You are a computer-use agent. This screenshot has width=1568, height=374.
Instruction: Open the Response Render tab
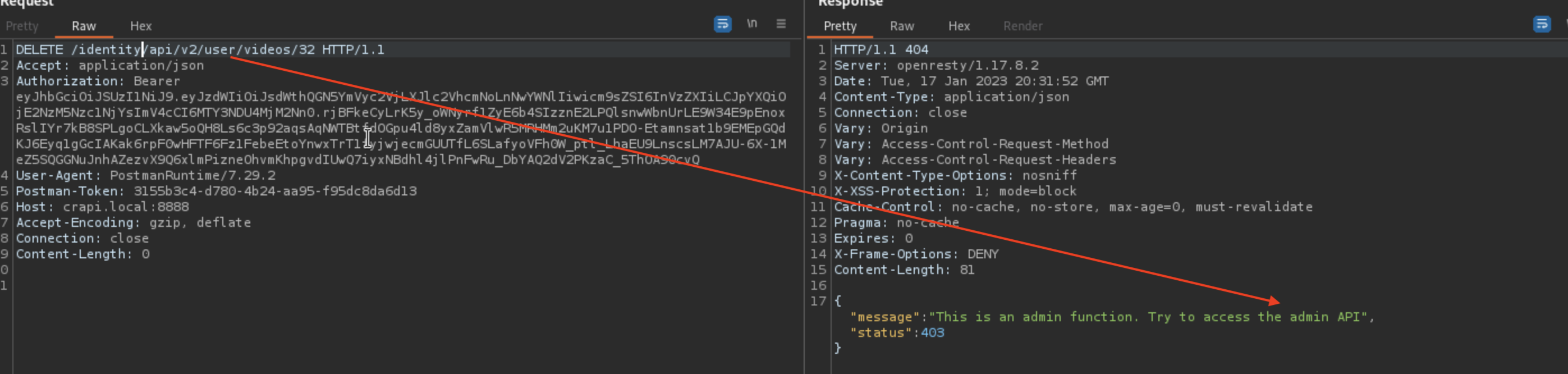click(x=1023, y=26)
